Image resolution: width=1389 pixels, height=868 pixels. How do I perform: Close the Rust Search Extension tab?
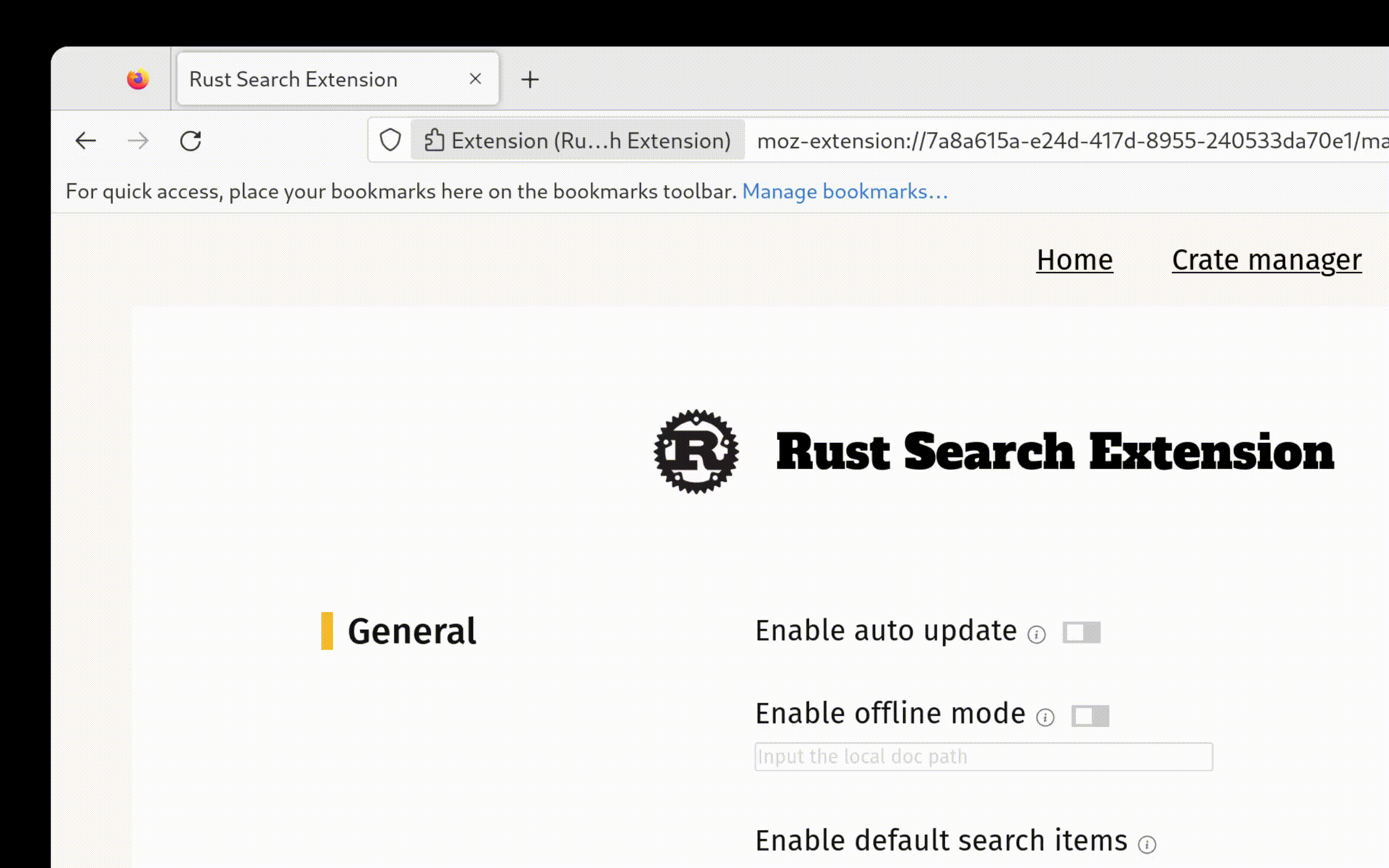click(x=475, y=79)
